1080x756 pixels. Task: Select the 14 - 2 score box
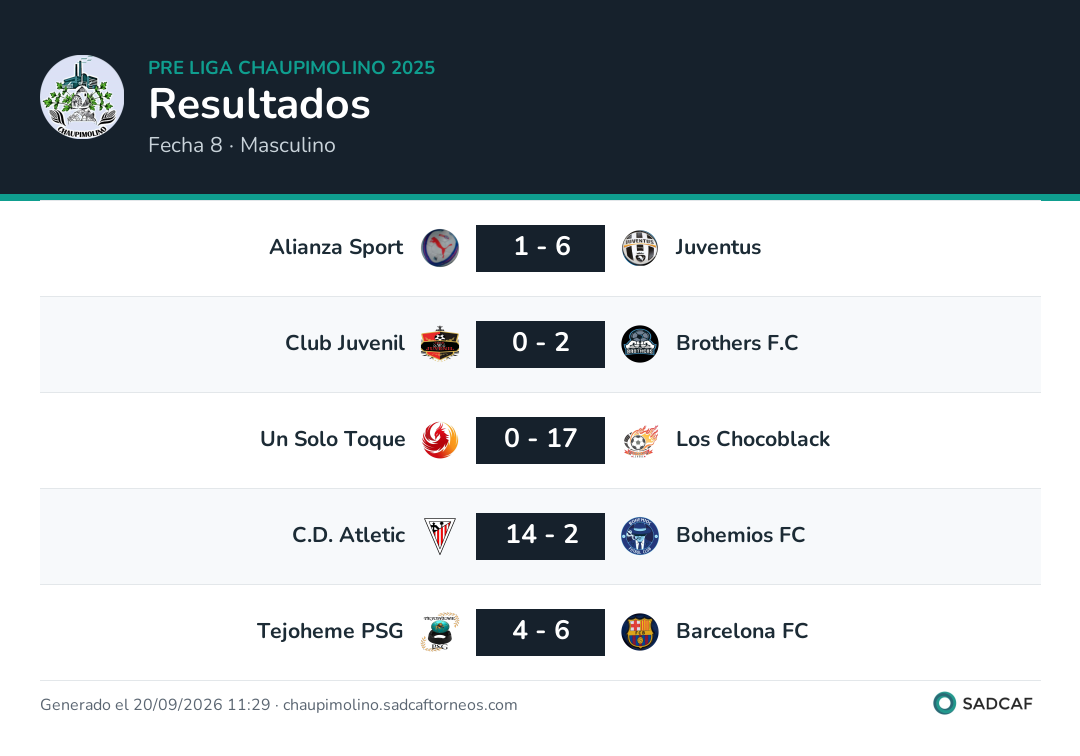541,536
